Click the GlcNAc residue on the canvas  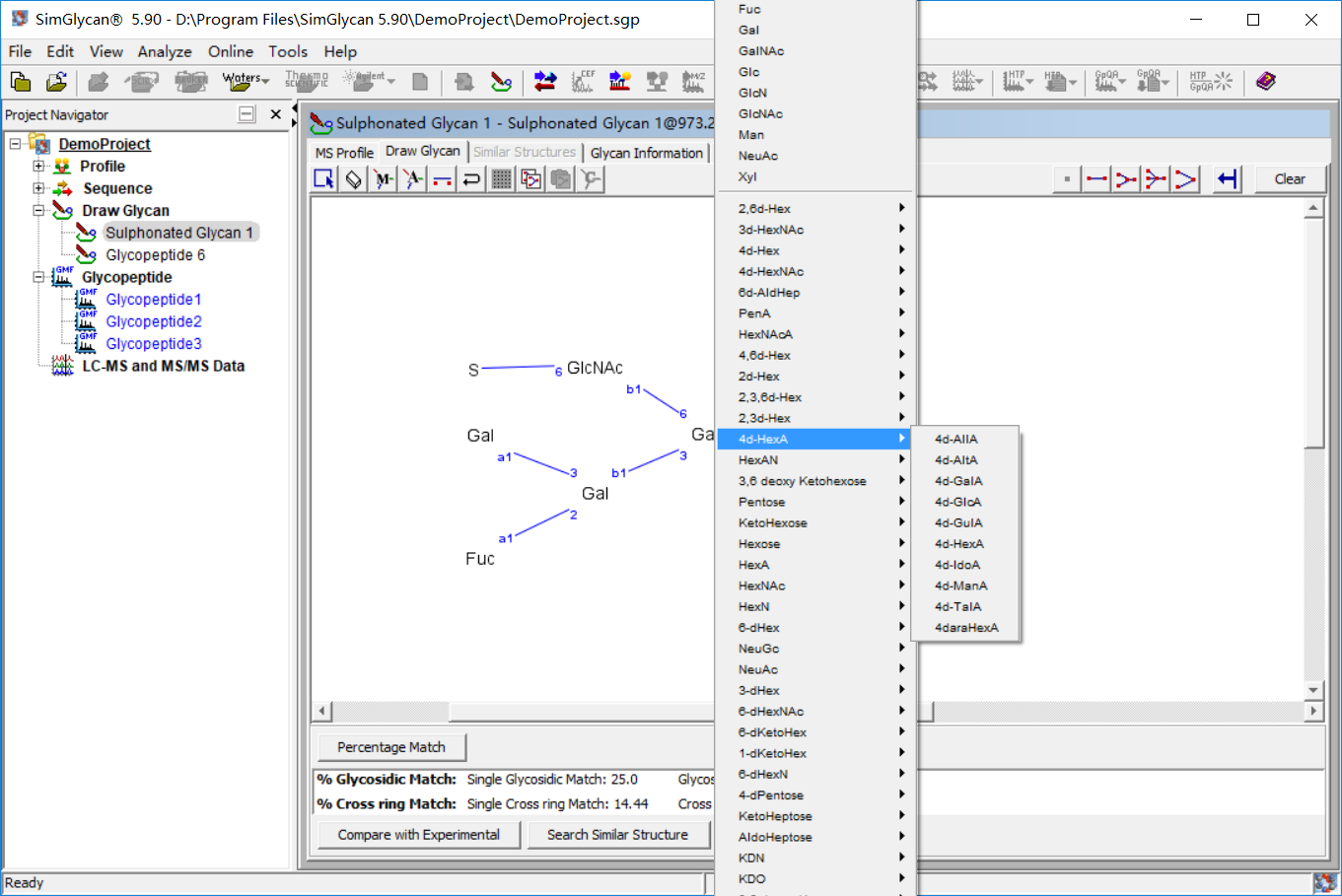pyautogui.click(x=595, y=369)
